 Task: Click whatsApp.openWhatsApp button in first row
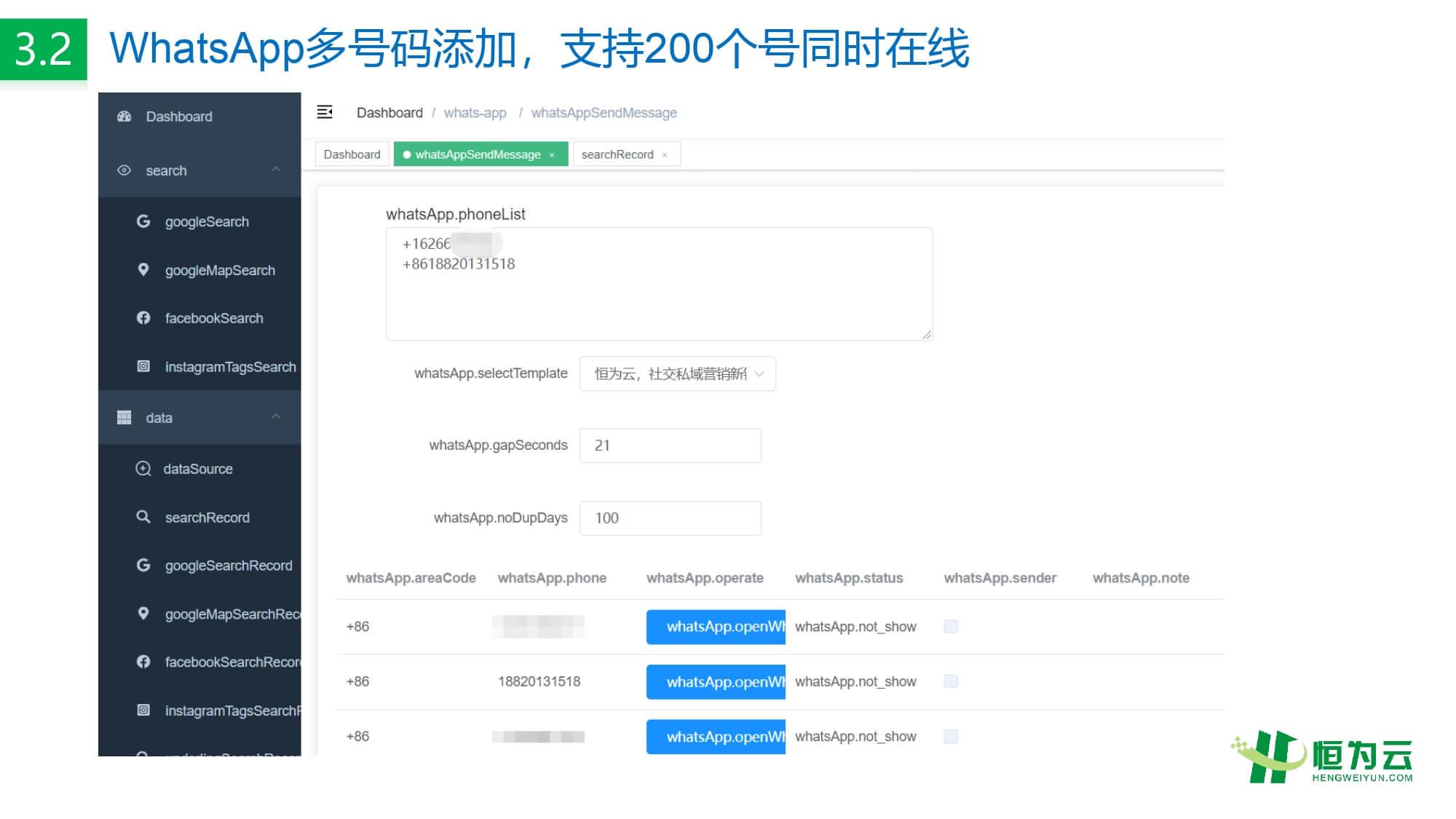tap(716, 627)
